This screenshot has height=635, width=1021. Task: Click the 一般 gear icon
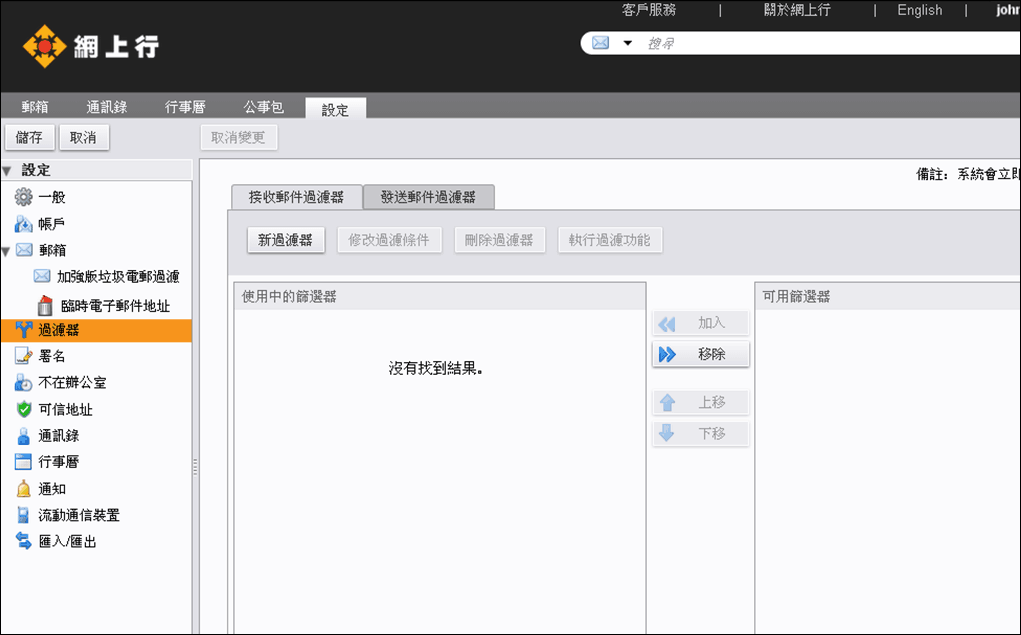click(23, 197)
